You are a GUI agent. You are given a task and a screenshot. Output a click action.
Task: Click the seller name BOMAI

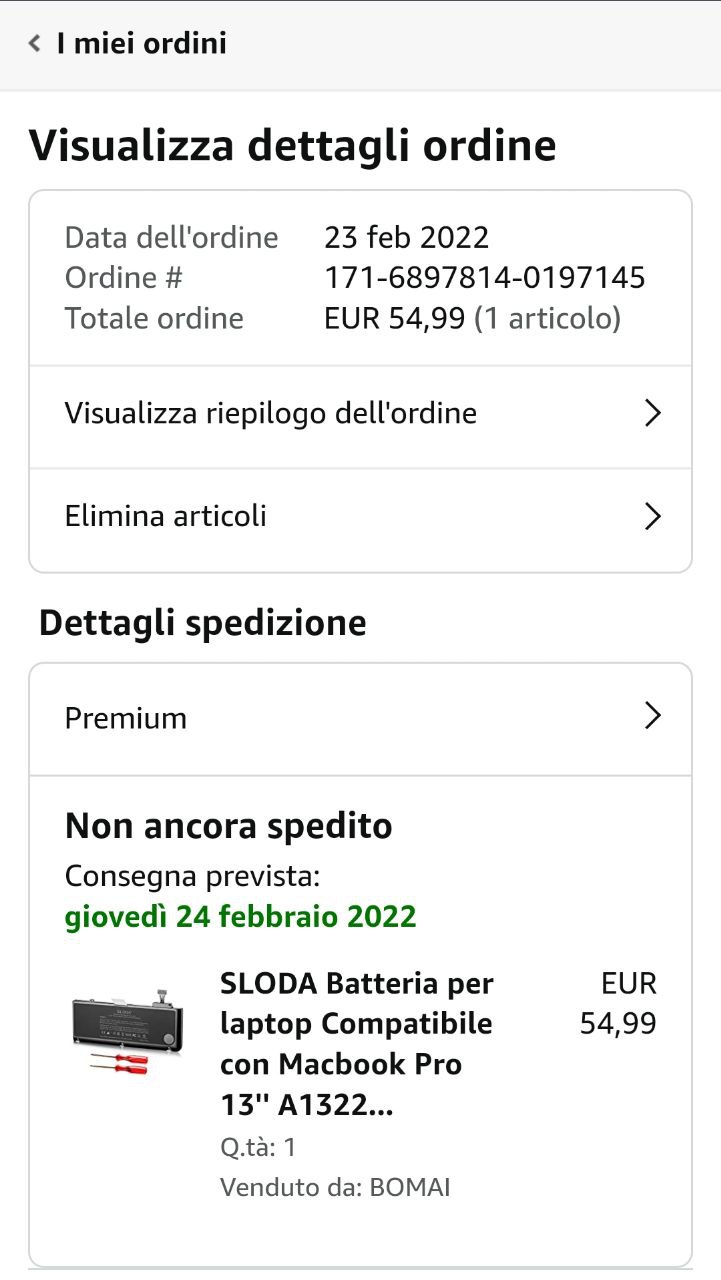pos(410,1187)
